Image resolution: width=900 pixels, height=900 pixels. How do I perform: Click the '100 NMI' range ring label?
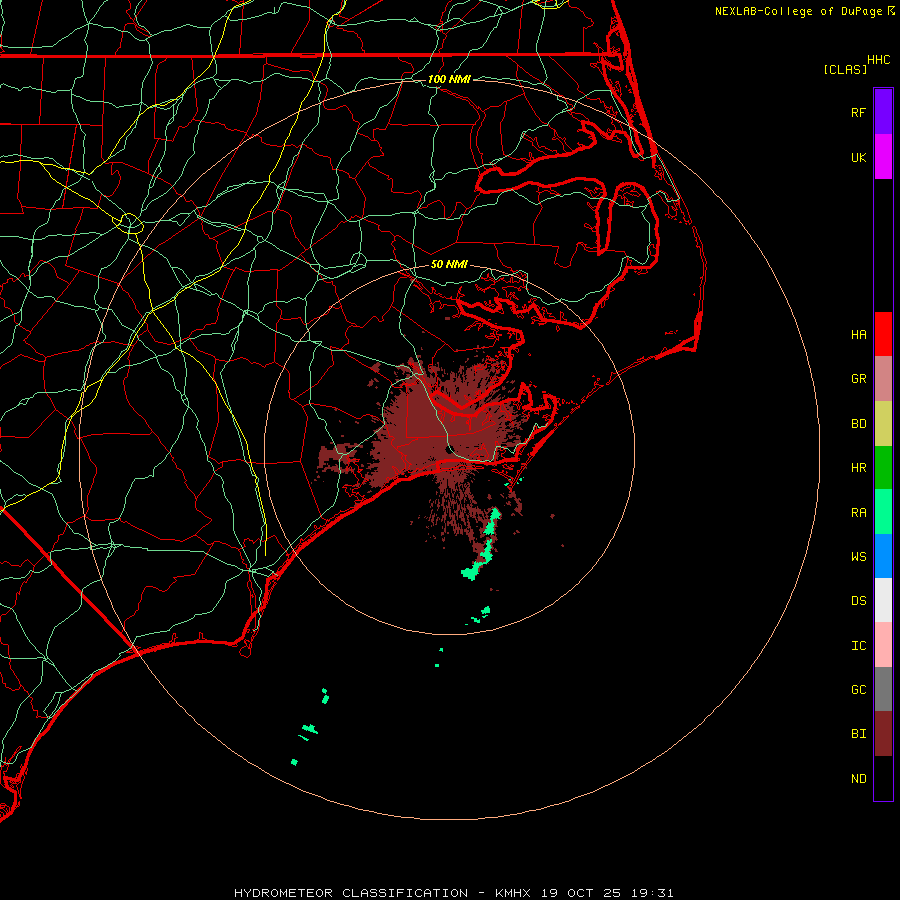click(449, 79)
